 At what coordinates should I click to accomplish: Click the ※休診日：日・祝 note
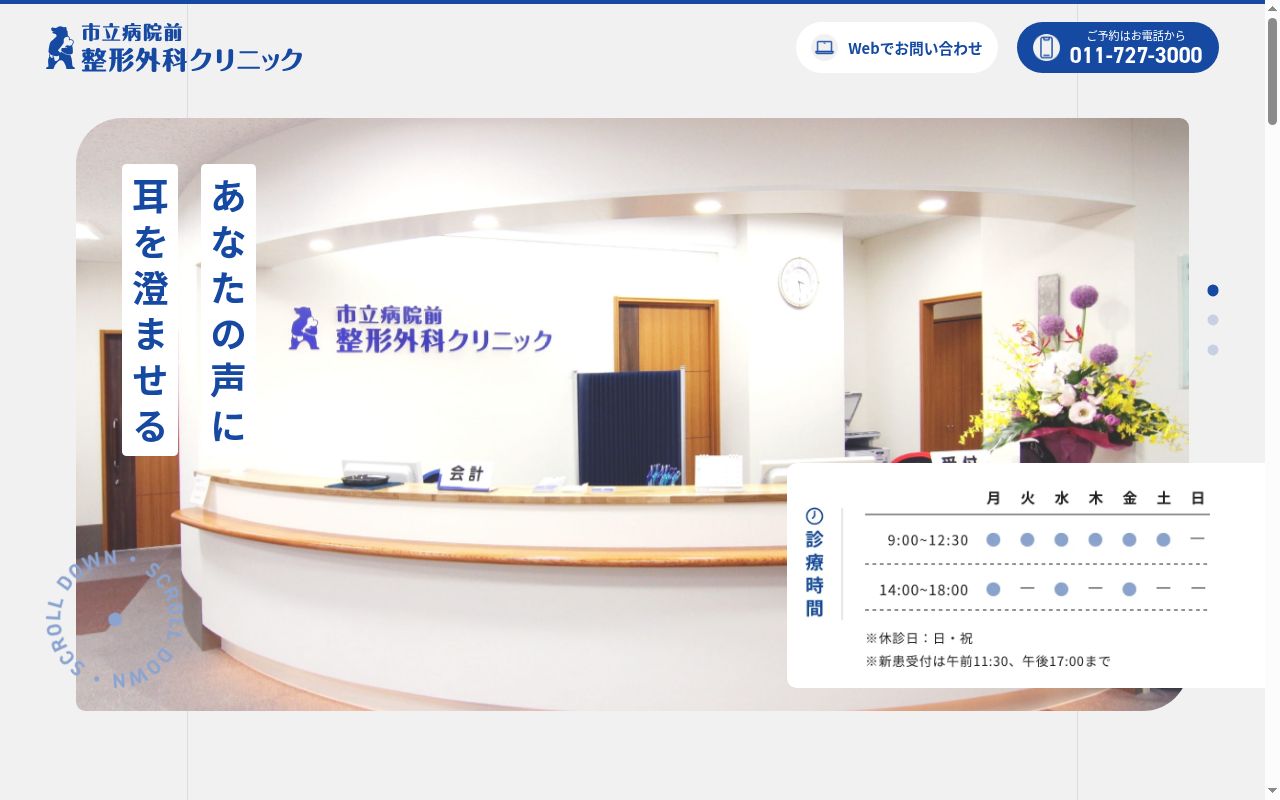[x=919, y=638]
